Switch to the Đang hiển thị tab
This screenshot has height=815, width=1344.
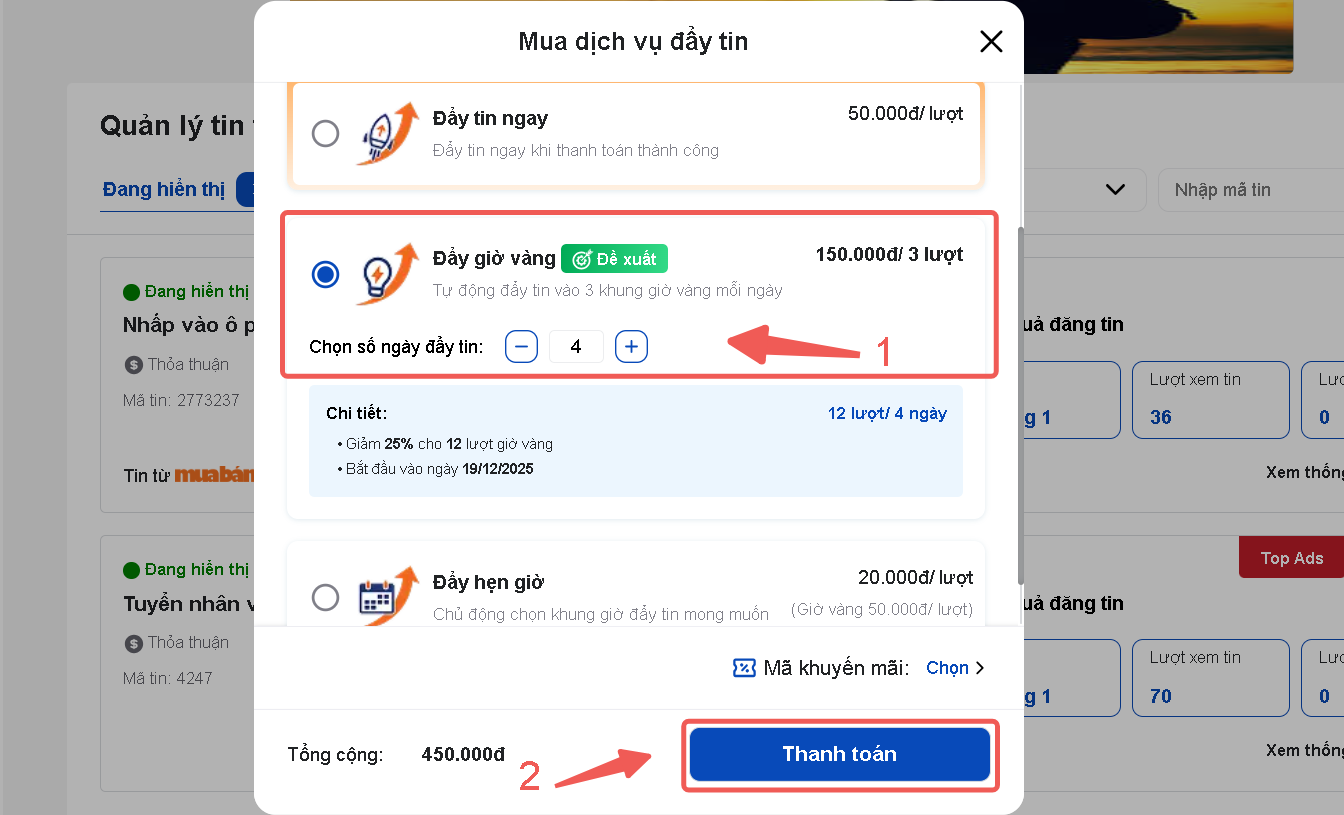point(163,189)
